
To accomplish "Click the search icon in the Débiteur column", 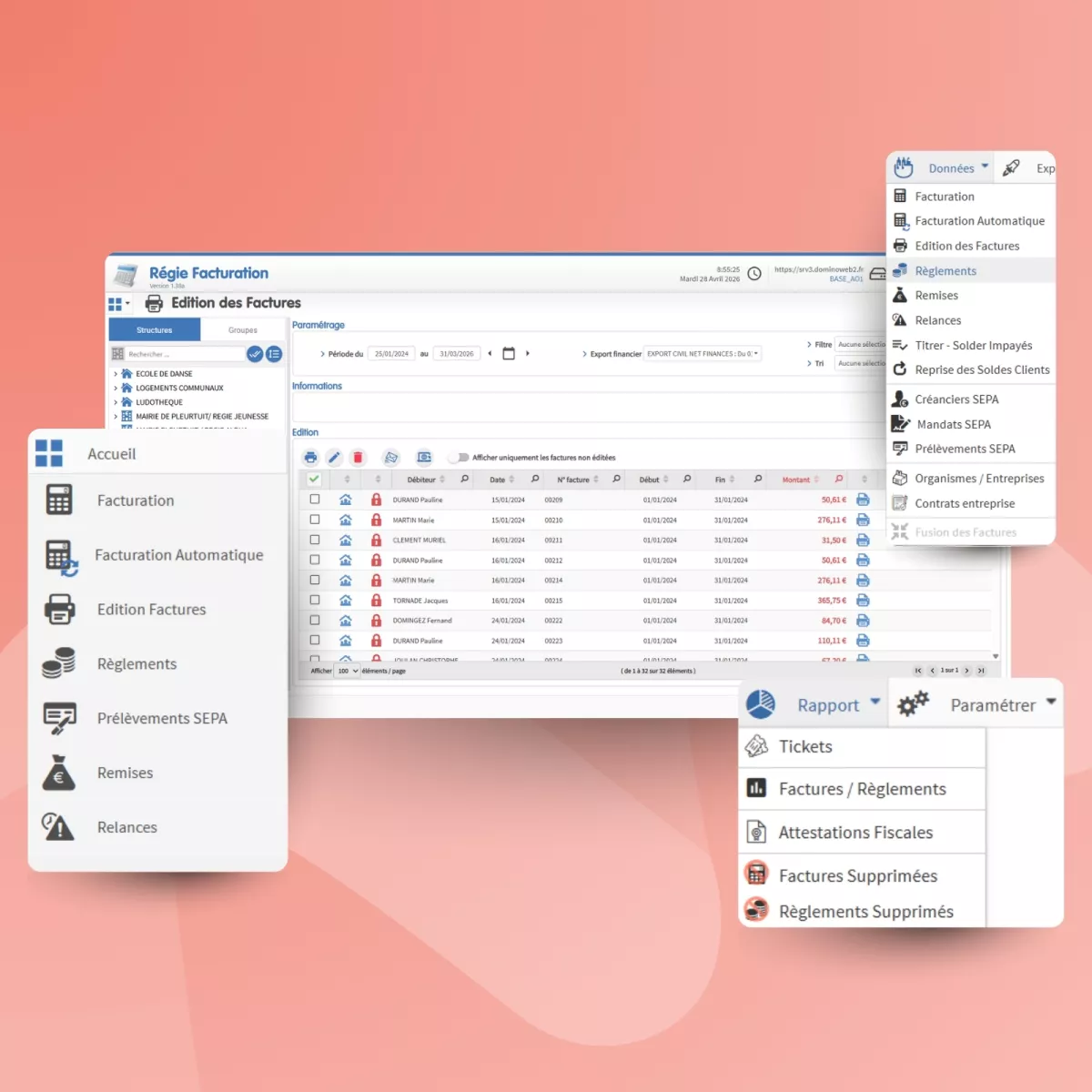I will pos(464,480).
